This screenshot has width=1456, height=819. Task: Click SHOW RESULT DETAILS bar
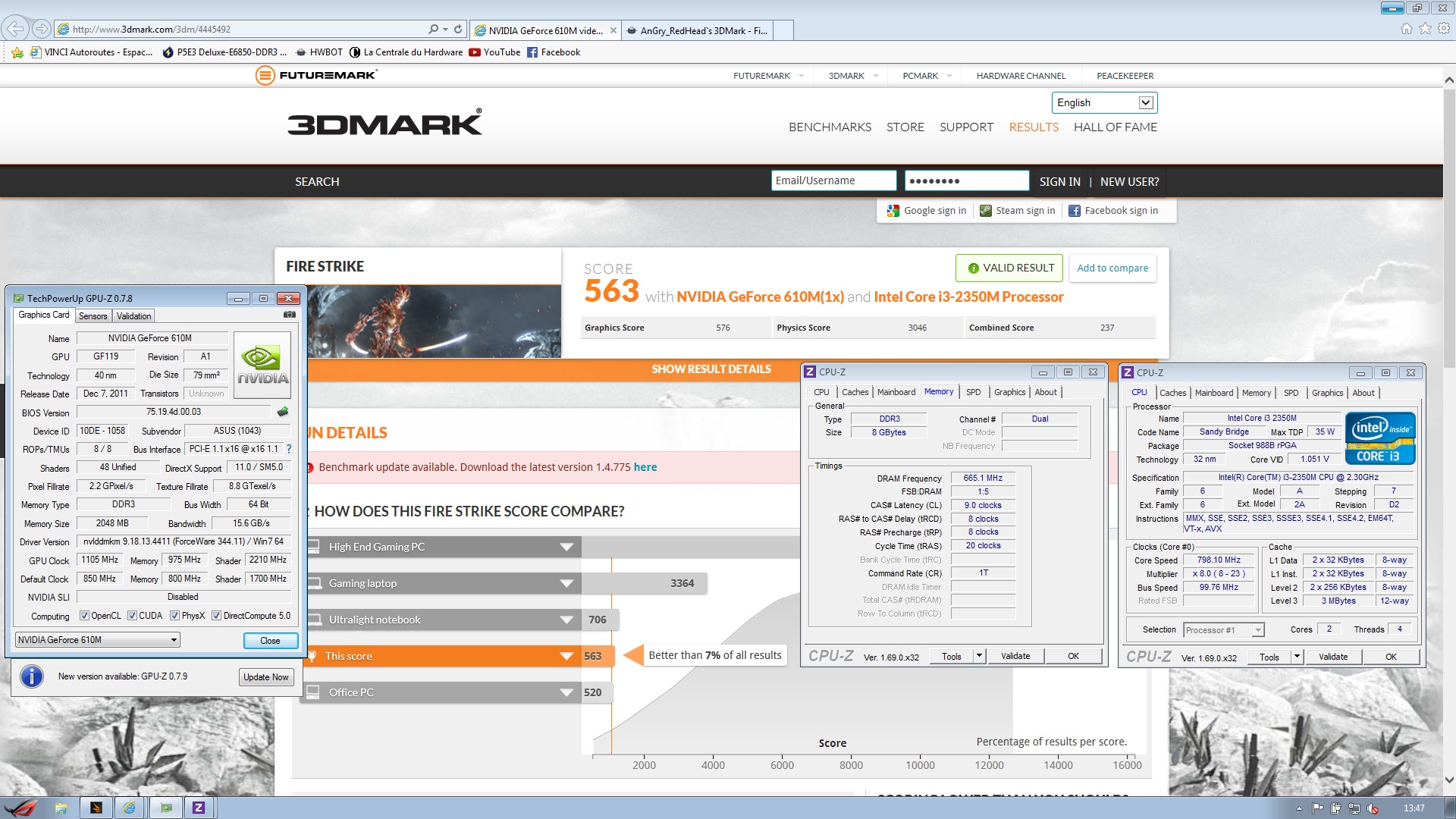[x=711, y=369]
